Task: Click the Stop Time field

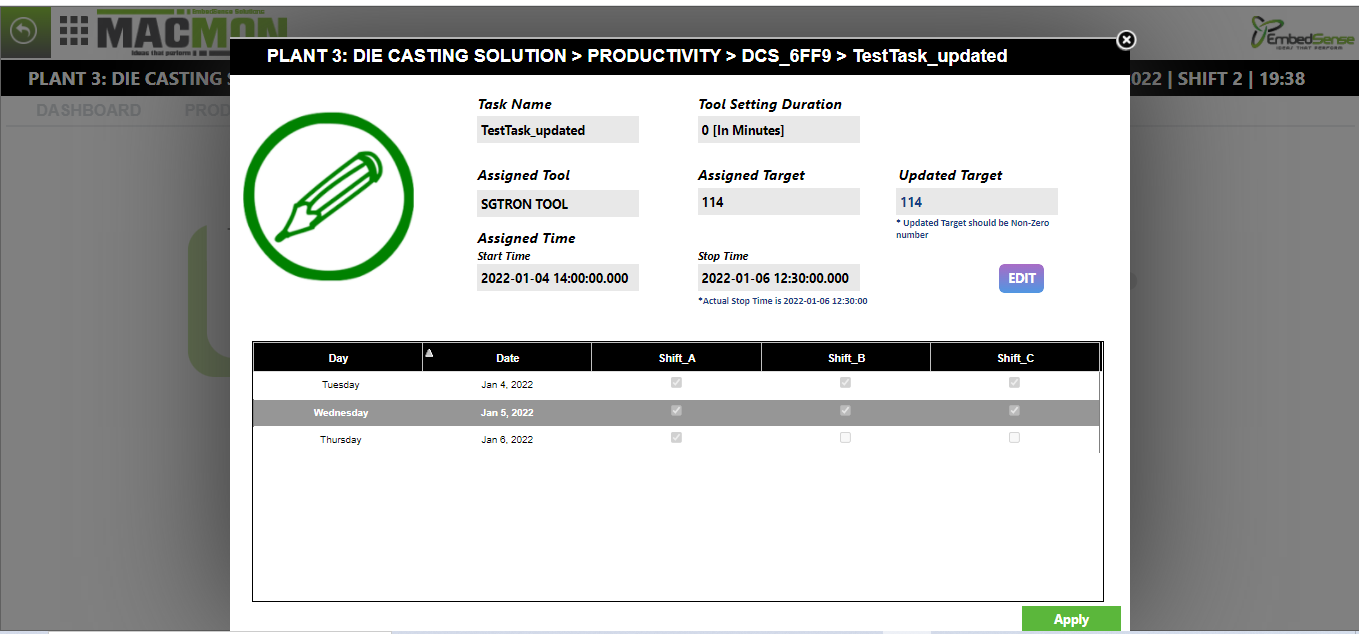Action: point(779,278)
